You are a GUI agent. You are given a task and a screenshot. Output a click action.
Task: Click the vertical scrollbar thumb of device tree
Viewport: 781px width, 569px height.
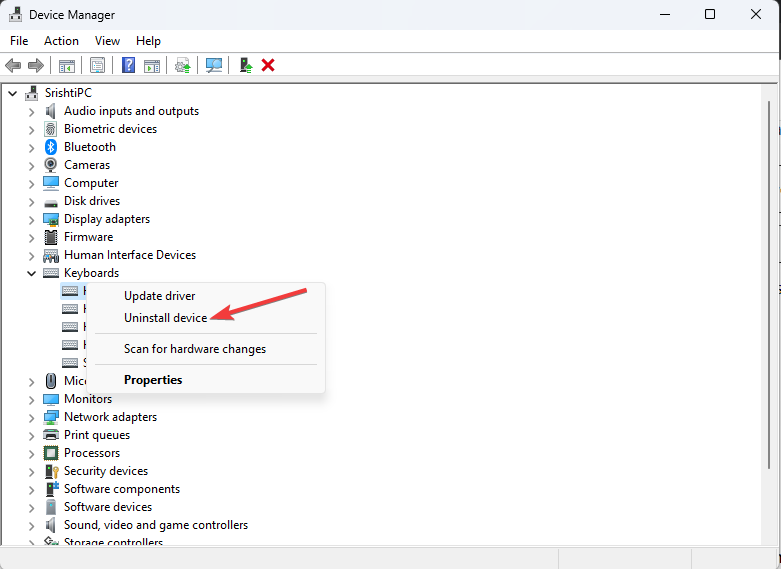[770, 284]
